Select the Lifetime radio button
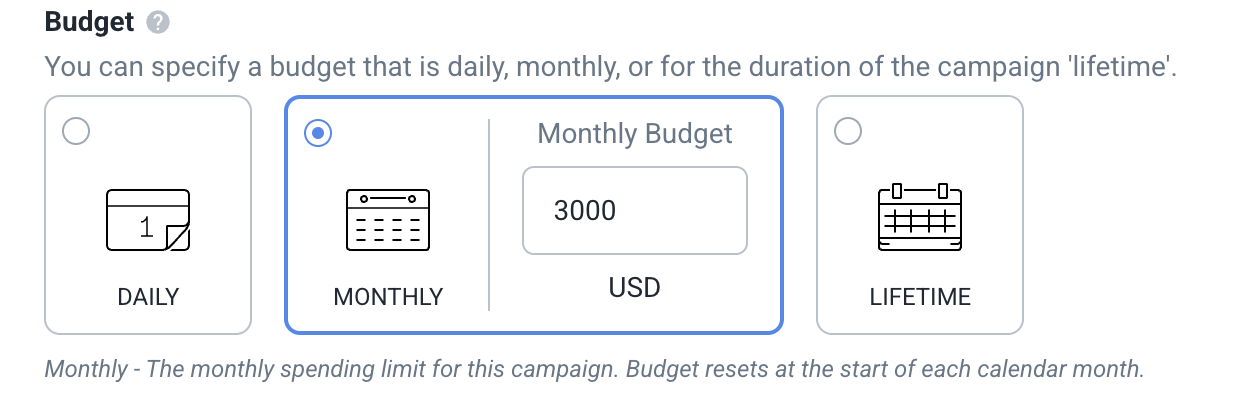This screenshot has width=1236, height=420. (847, 132)
